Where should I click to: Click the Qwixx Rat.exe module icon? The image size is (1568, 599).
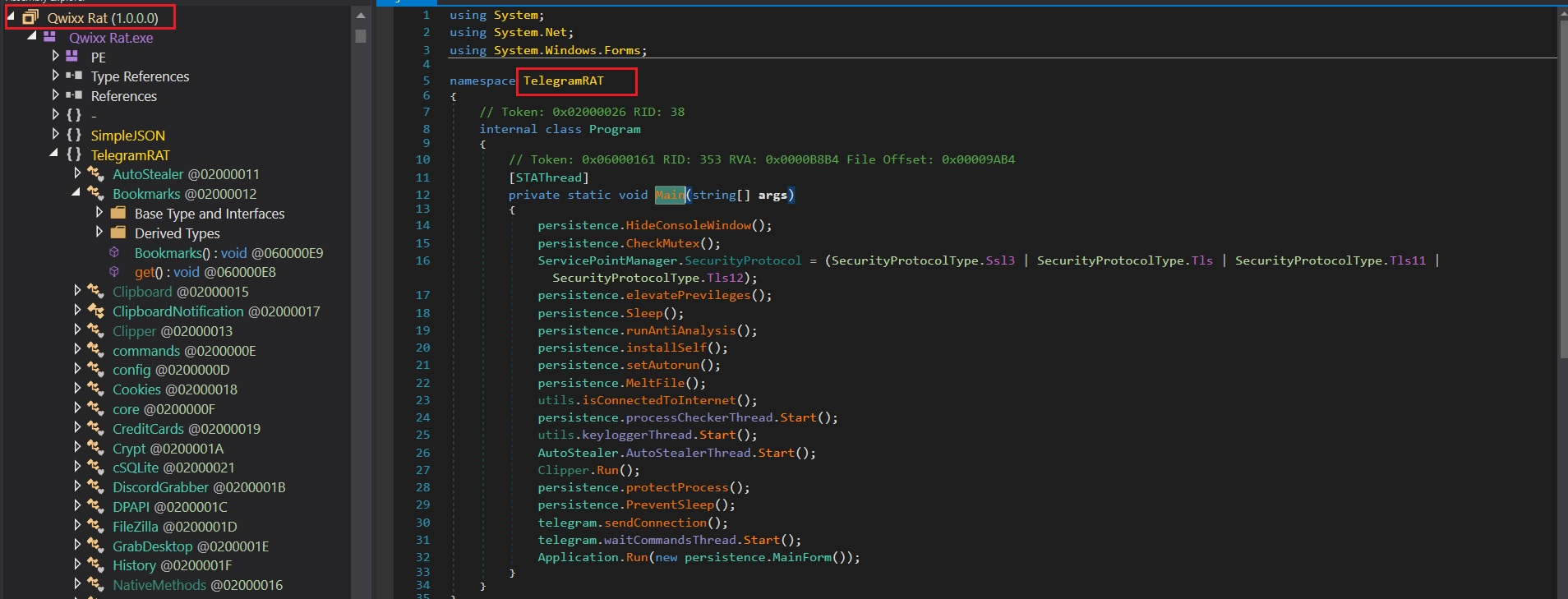pyautogui.click(x=50, y=37)
